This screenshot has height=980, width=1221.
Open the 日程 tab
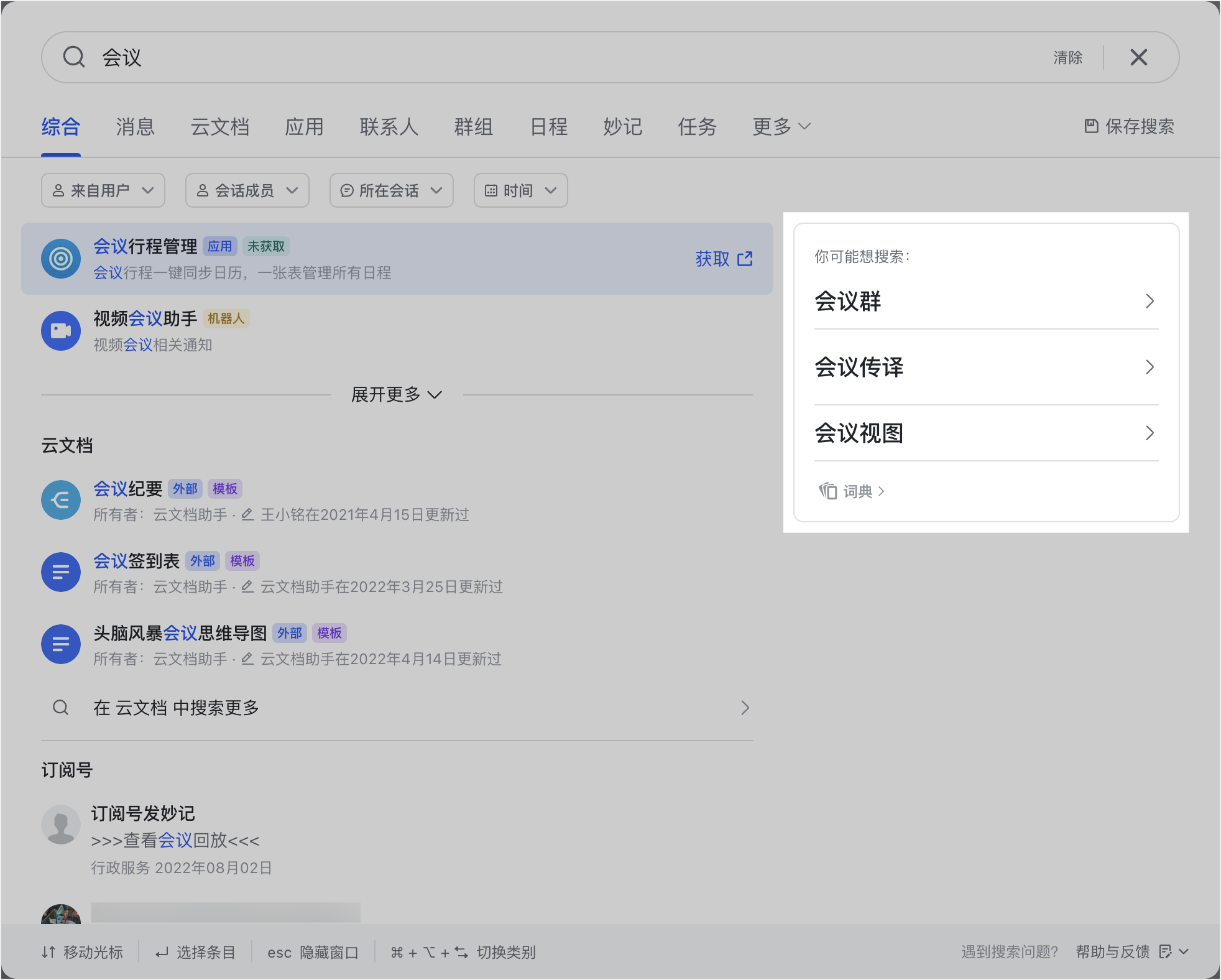(x=548, y=127)
